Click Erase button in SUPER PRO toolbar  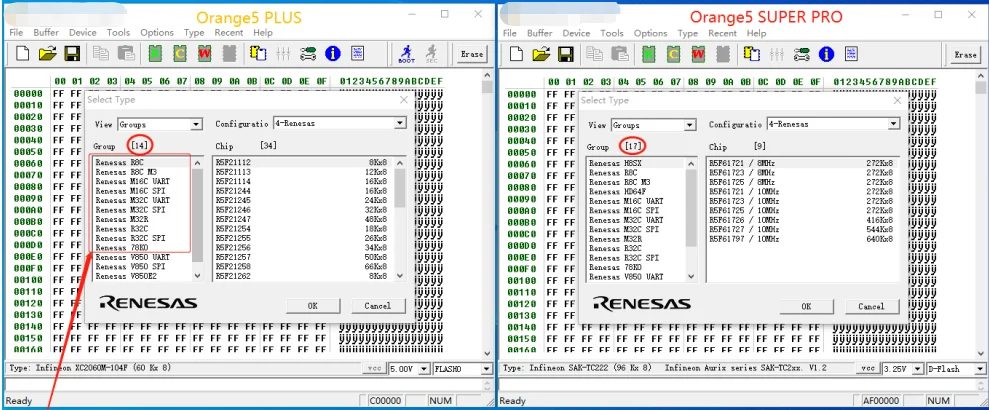click(965, 55)
